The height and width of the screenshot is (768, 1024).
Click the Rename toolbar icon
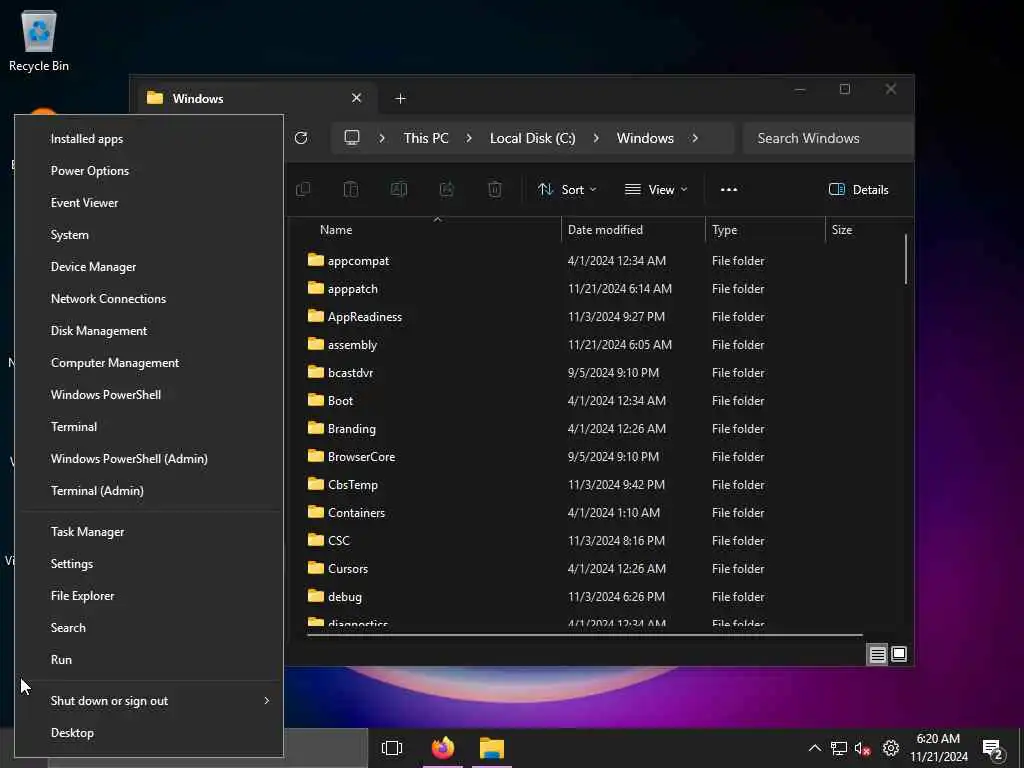point(398,189)
